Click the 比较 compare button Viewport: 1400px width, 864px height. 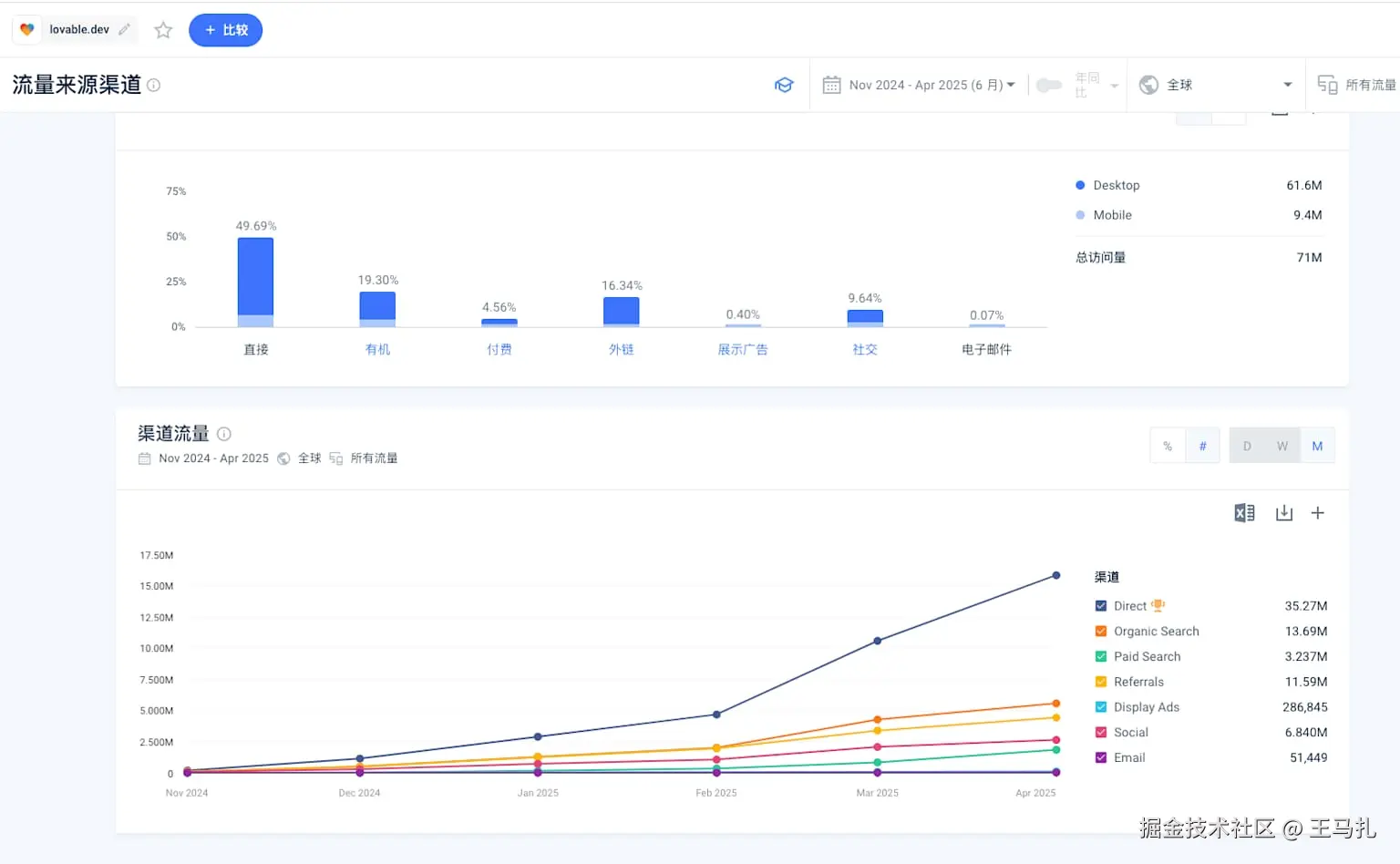226,30
